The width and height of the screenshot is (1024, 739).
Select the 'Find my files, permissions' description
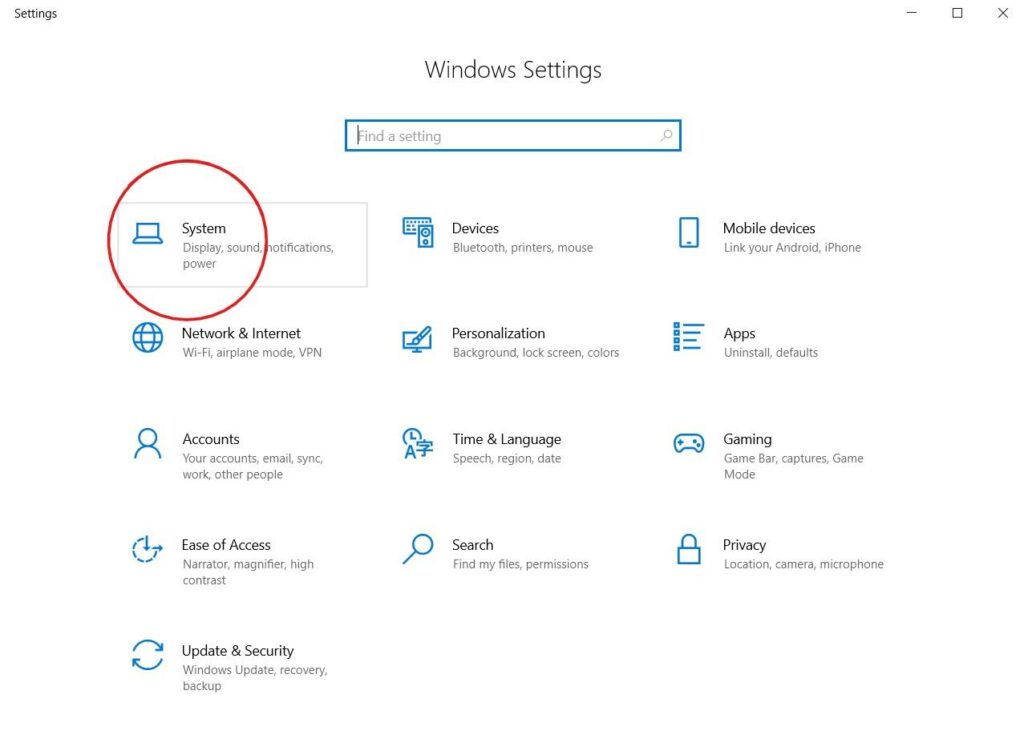pos(520,564)
